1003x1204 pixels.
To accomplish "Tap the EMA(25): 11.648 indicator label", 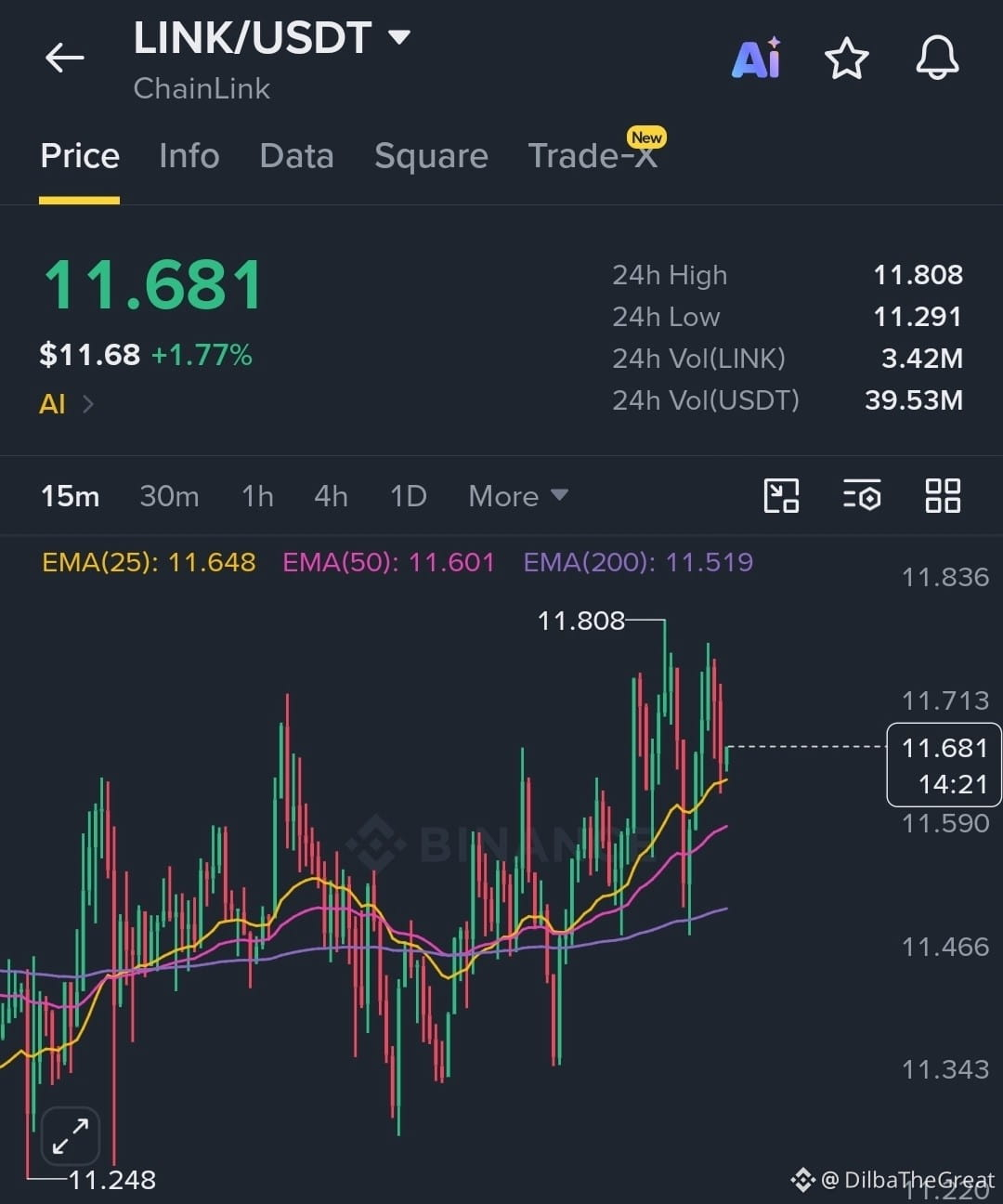I will tap(149, 562).
